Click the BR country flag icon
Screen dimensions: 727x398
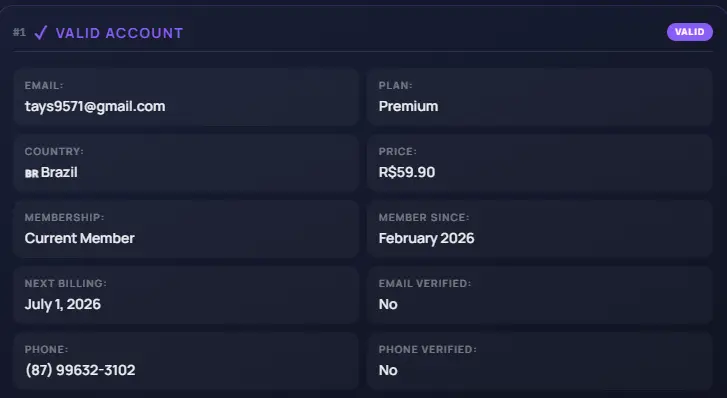click(32, 173)
